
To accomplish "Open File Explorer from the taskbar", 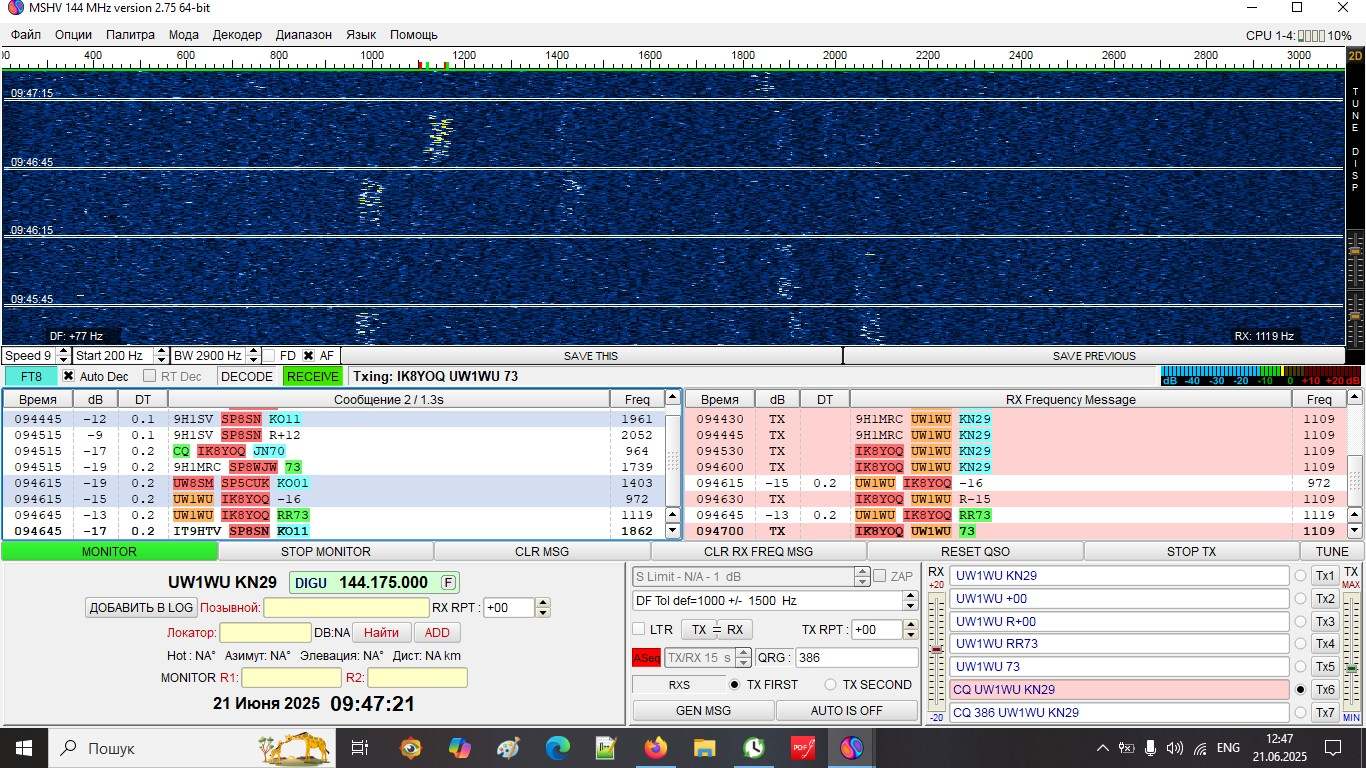I will [x=705, y=748].
